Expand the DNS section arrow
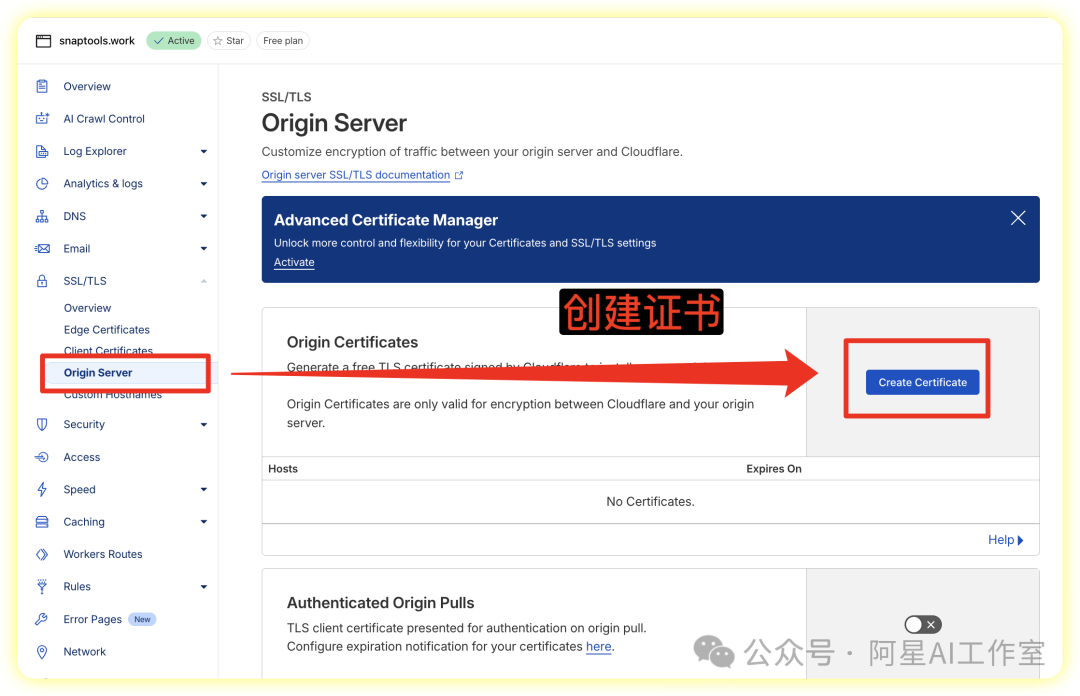 point(203,216)
